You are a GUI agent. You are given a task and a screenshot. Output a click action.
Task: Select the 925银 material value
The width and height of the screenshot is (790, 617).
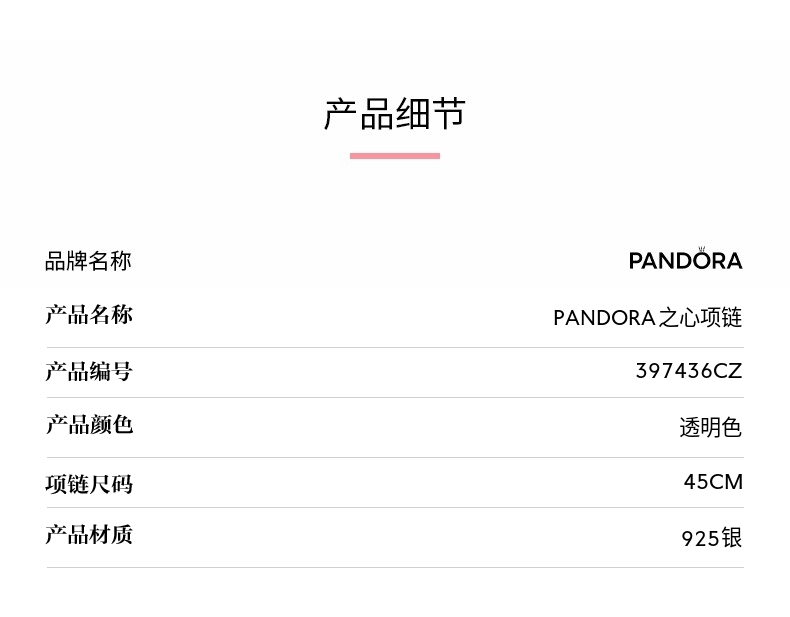pyautogui.click(x=711, y=538)
